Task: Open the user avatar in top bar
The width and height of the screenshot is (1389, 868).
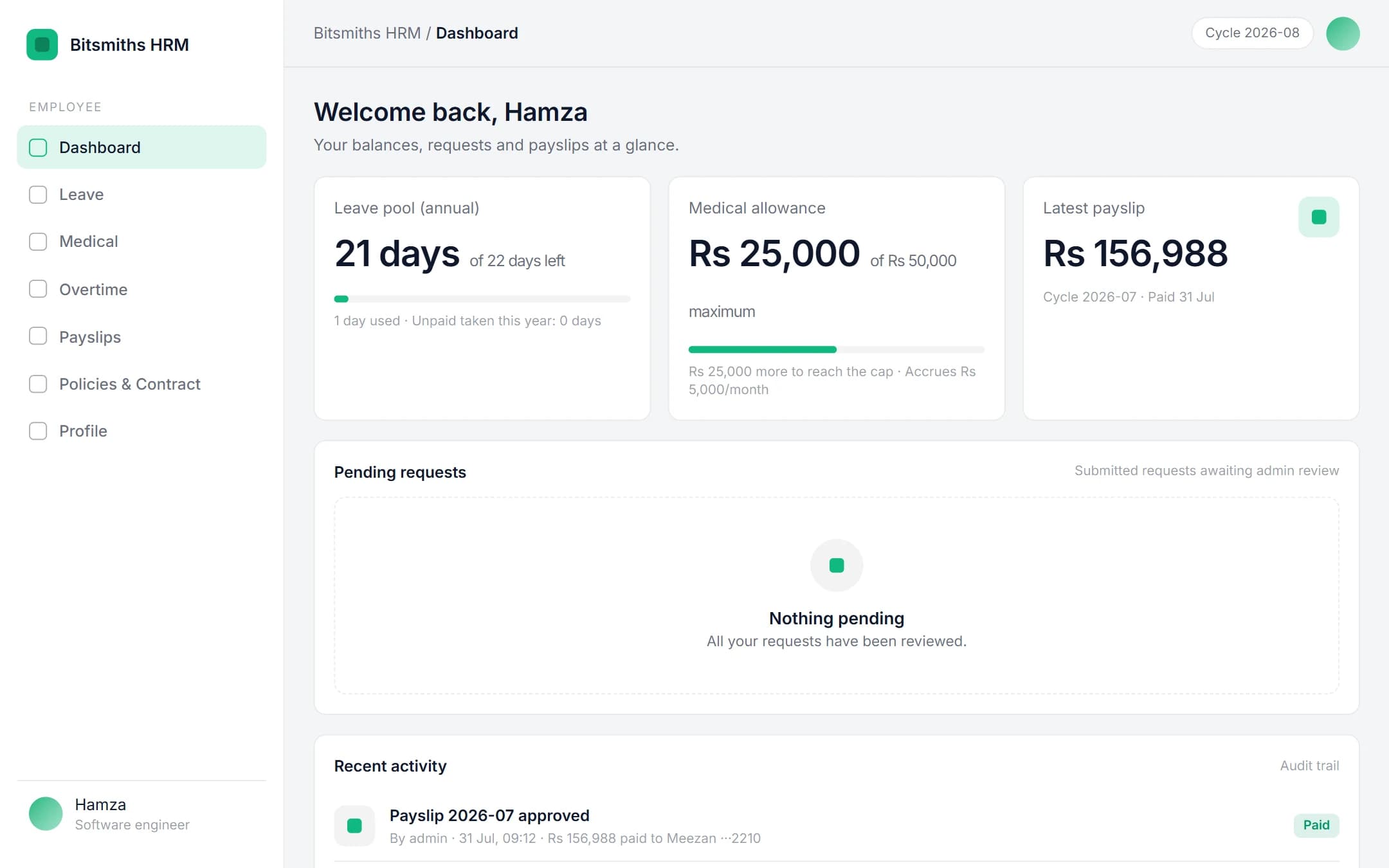Action: [1343, 33]
